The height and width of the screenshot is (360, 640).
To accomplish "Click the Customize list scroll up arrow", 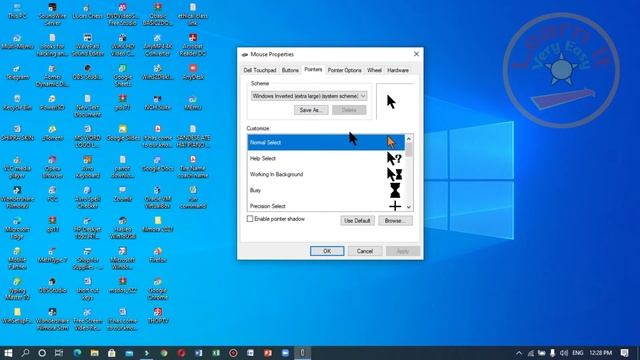I will click(x=409, y=139).
